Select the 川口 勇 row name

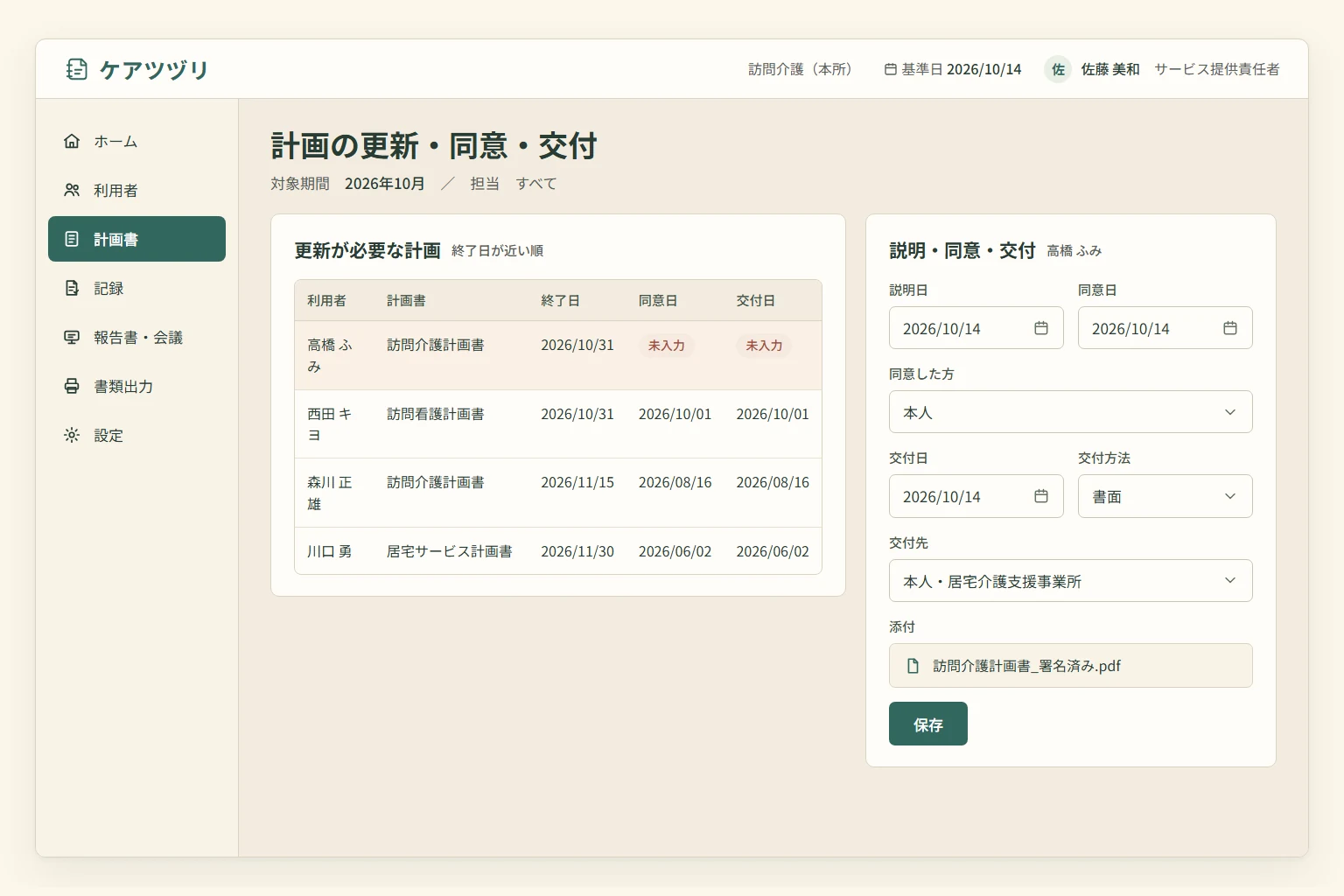[x=330, y=551]
